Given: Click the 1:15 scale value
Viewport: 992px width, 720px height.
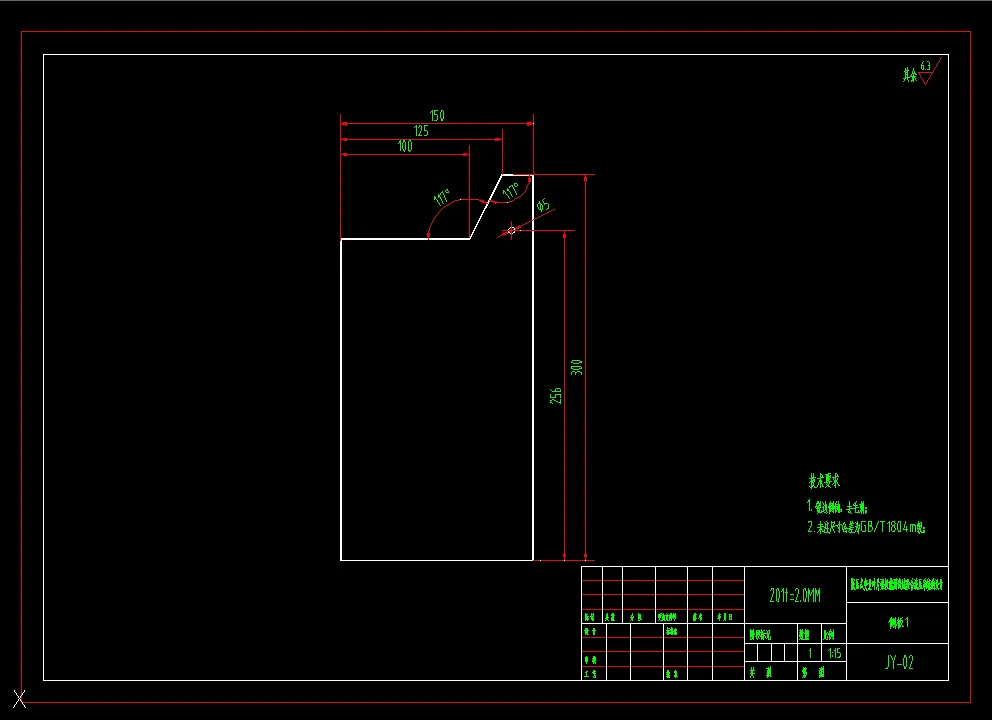Looking at the screenshot, I should [834, 654].
